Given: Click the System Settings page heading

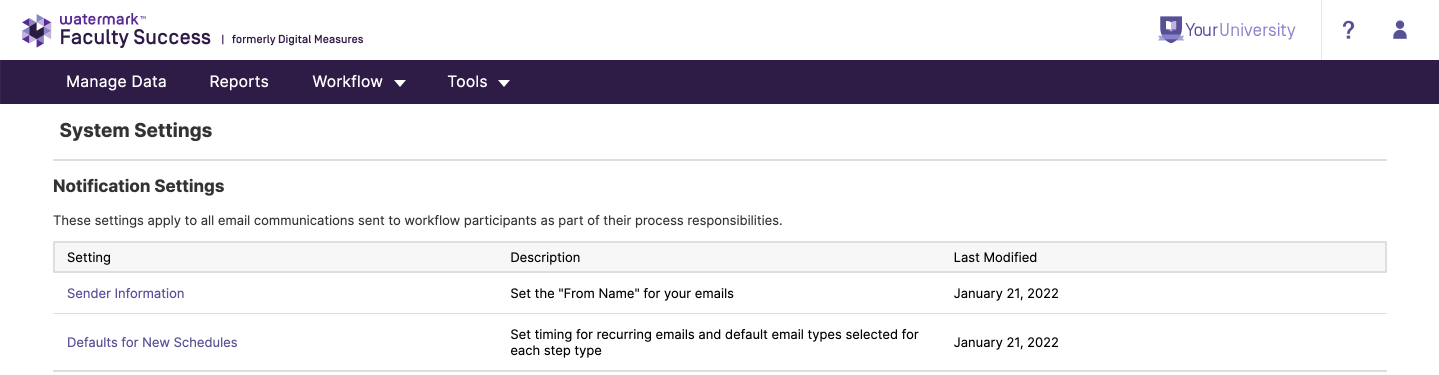Looking at the screenshot, I should pyautogui.click(x=136, y=131).
